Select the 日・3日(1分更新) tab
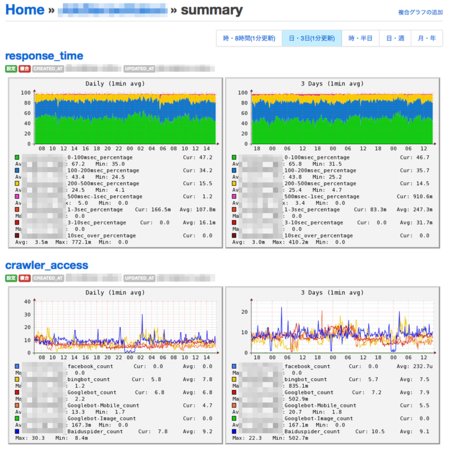The image size is (449, 450). pyautogui.click(x=312, y=38)
